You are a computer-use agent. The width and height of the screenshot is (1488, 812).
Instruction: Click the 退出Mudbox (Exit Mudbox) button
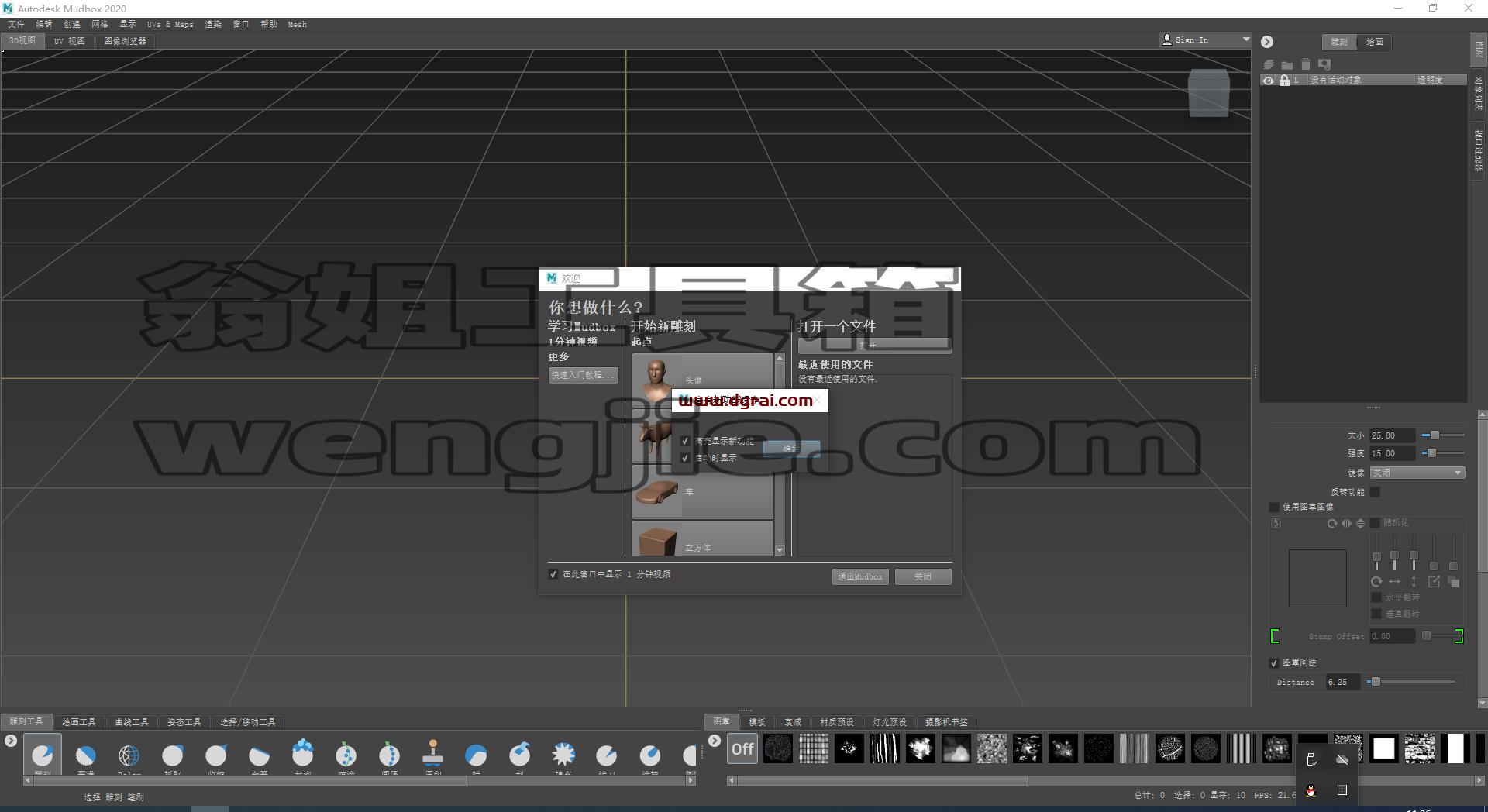[x=860, y=576]
